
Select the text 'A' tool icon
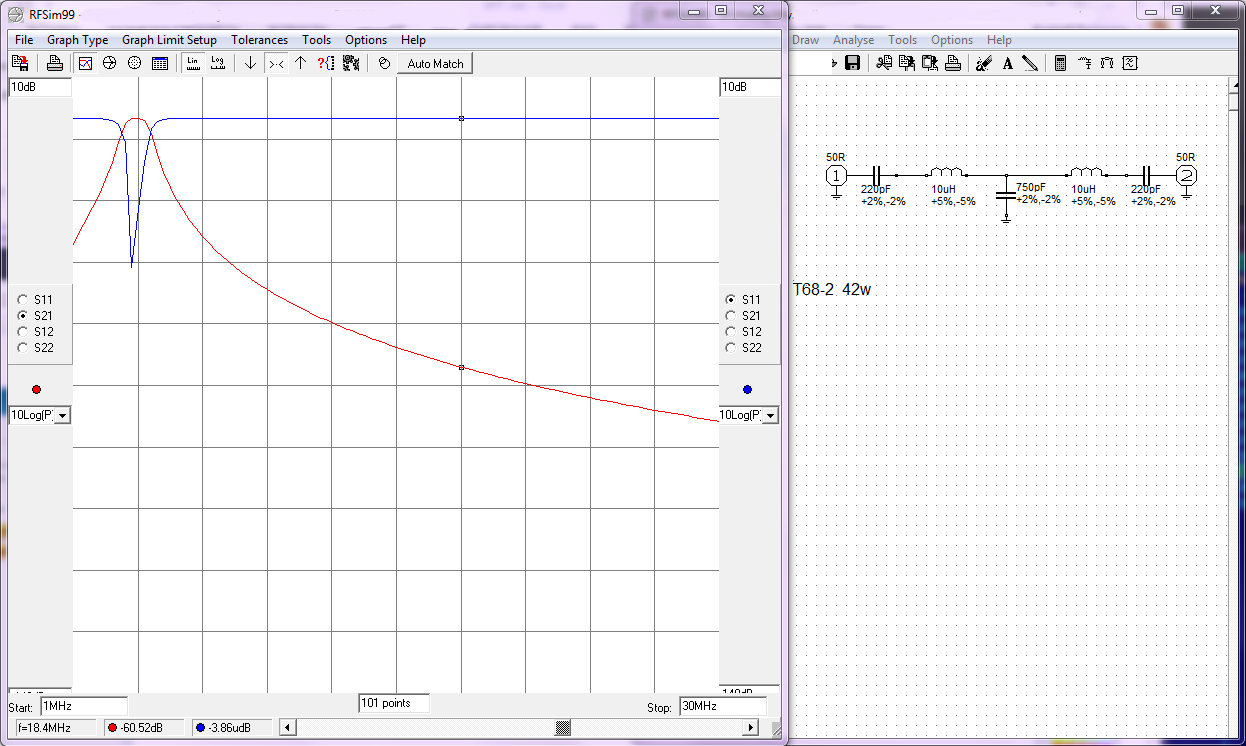pyautogui.click(x=1007, y=63)
